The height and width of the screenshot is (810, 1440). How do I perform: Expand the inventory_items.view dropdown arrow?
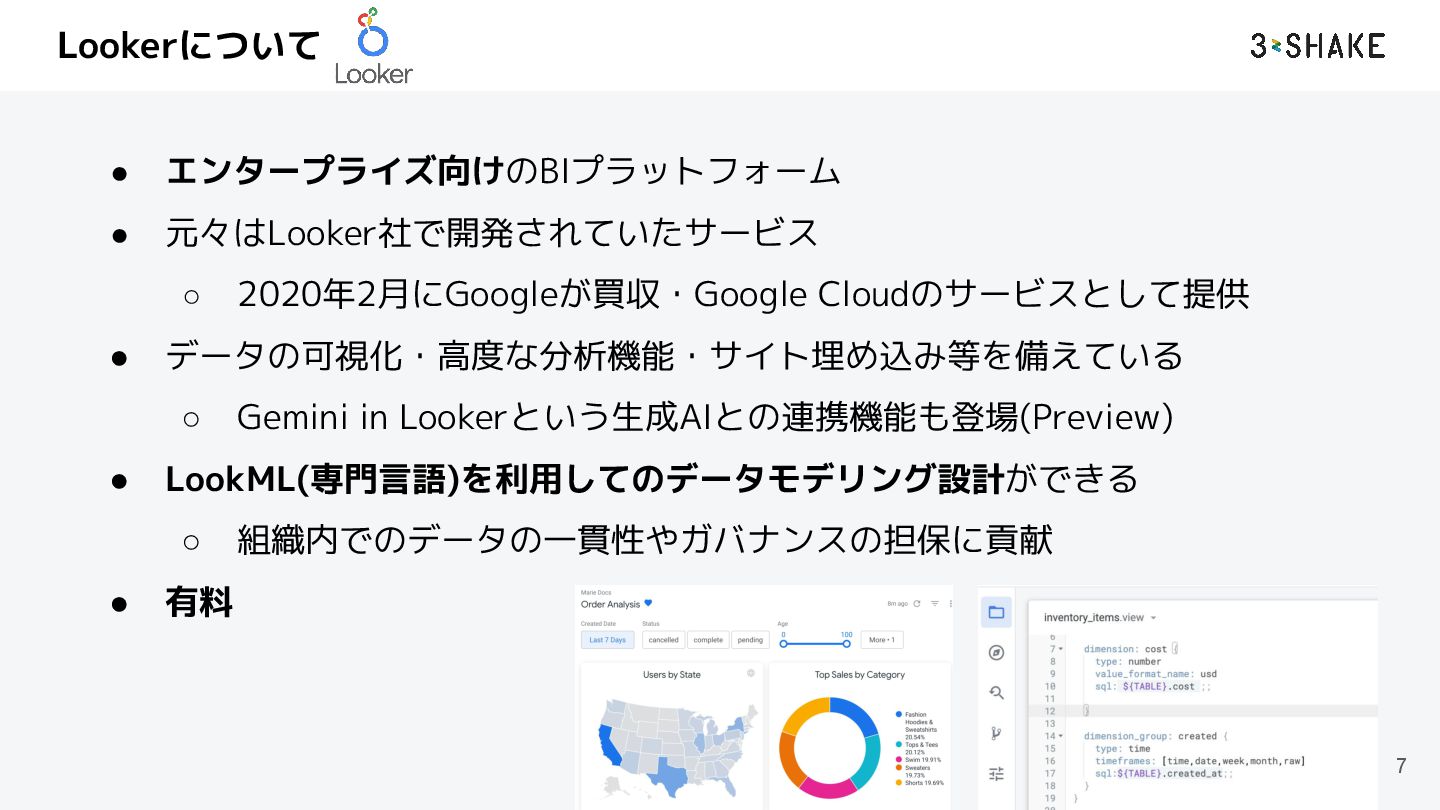click(x=1154, y=618)
